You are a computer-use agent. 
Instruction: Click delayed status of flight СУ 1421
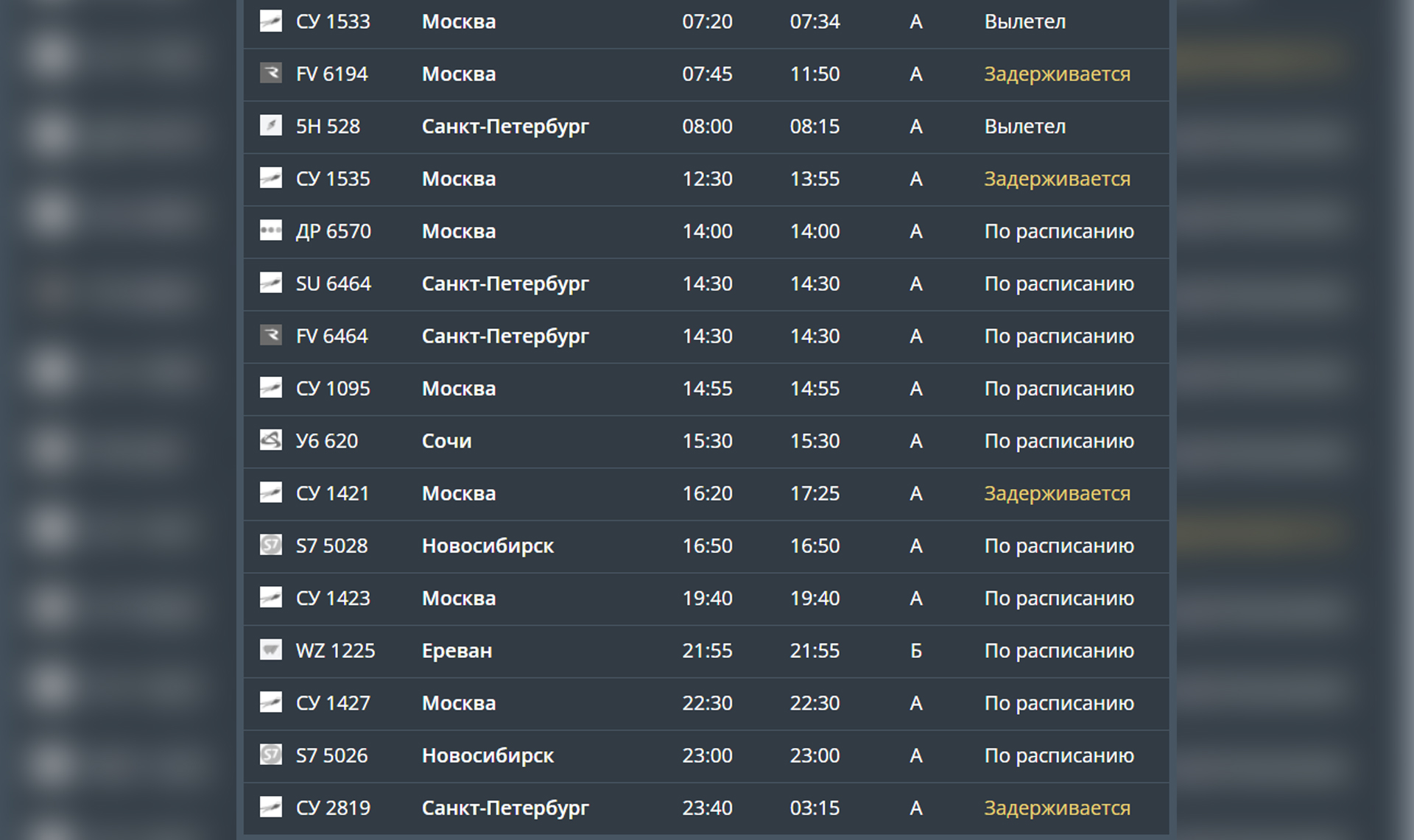tap(1057, 493)
